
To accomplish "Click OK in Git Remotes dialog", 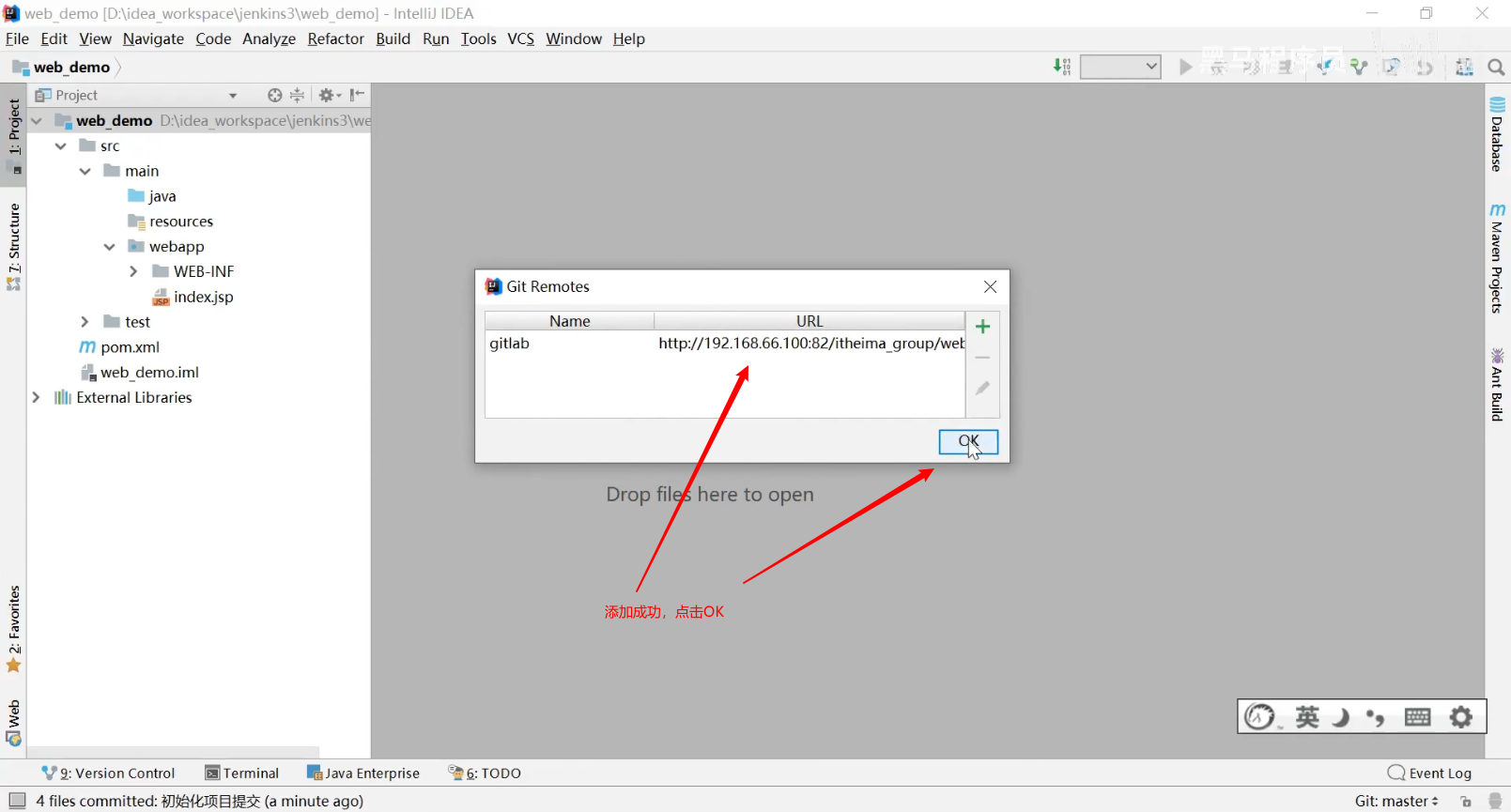I will point(968,441).
